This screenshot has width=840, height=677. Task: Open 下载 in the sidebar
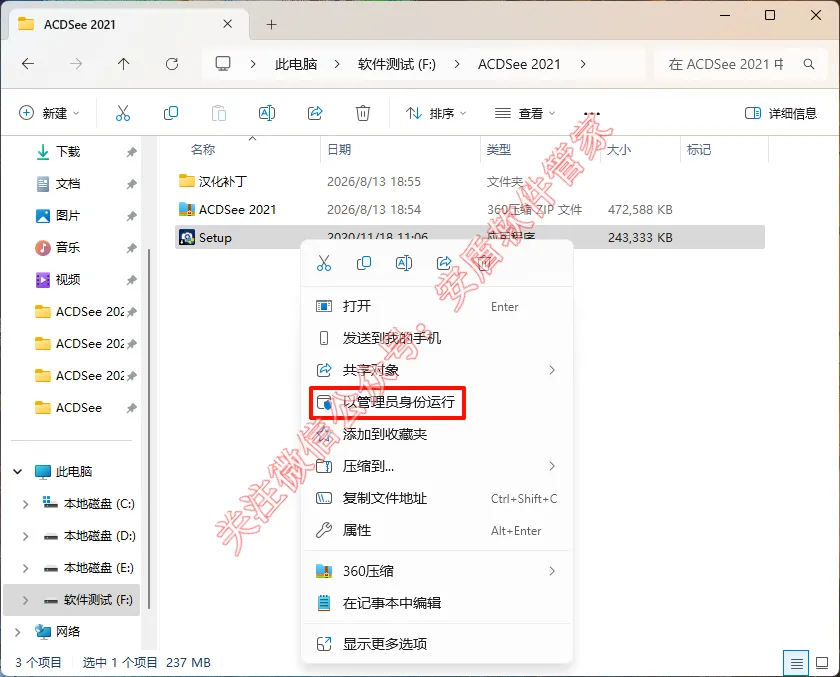point(68,152)
